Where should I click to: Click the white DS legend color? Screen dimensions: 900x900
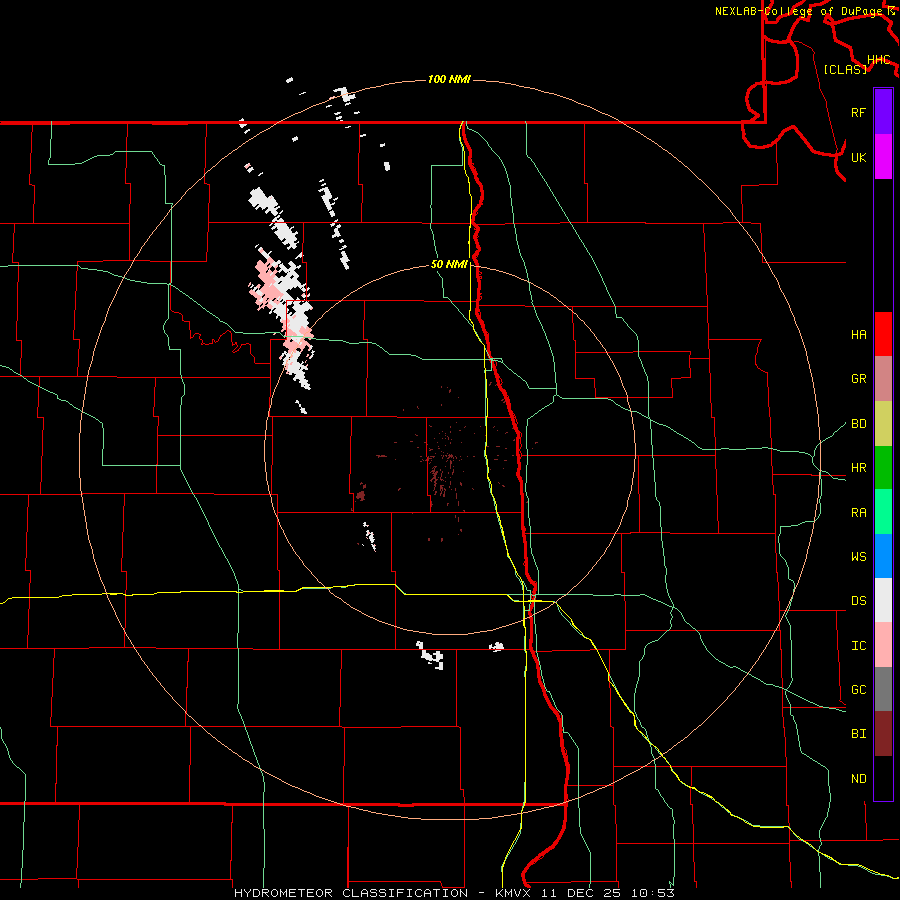click(883, 600)
